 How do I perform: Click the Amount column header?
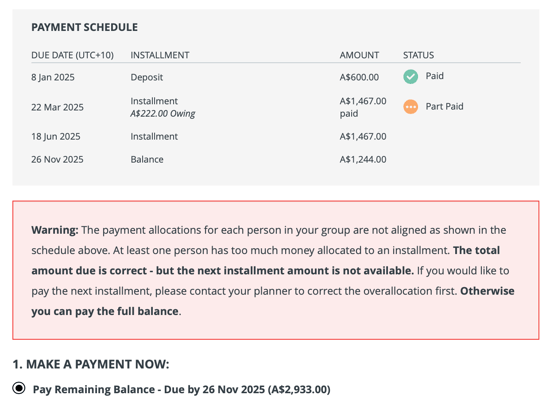[359, 55]
